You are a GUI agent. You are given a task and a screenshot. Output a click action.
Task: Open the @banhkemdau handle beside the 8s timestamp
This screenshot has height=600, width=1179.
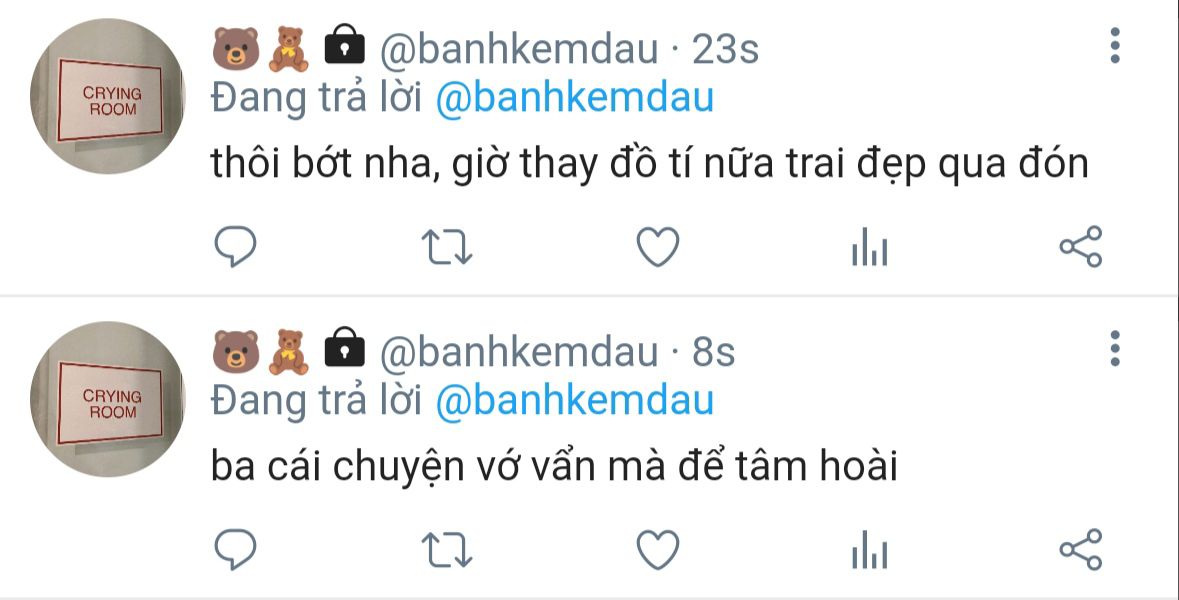click(x=519, y=353)
